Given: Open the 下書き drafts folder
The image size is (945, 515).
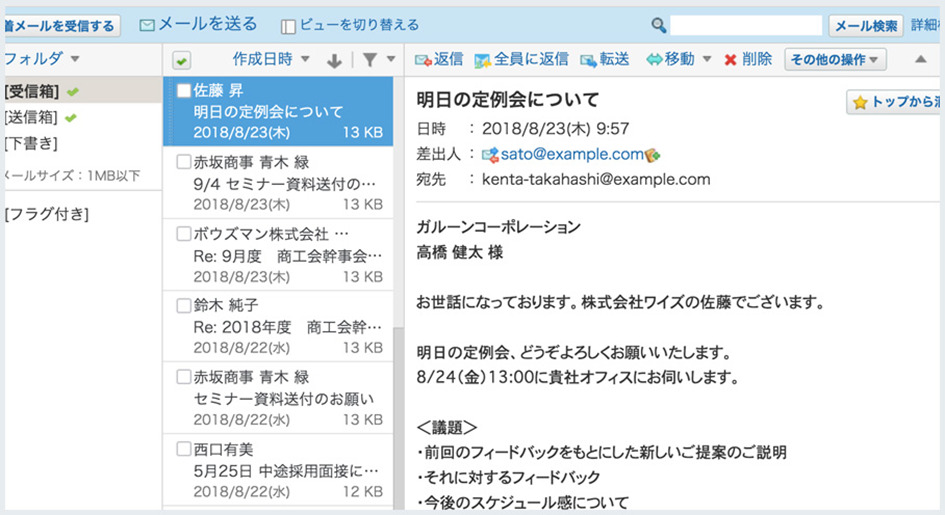Looking at the screenshot, I should click(30, 143).
